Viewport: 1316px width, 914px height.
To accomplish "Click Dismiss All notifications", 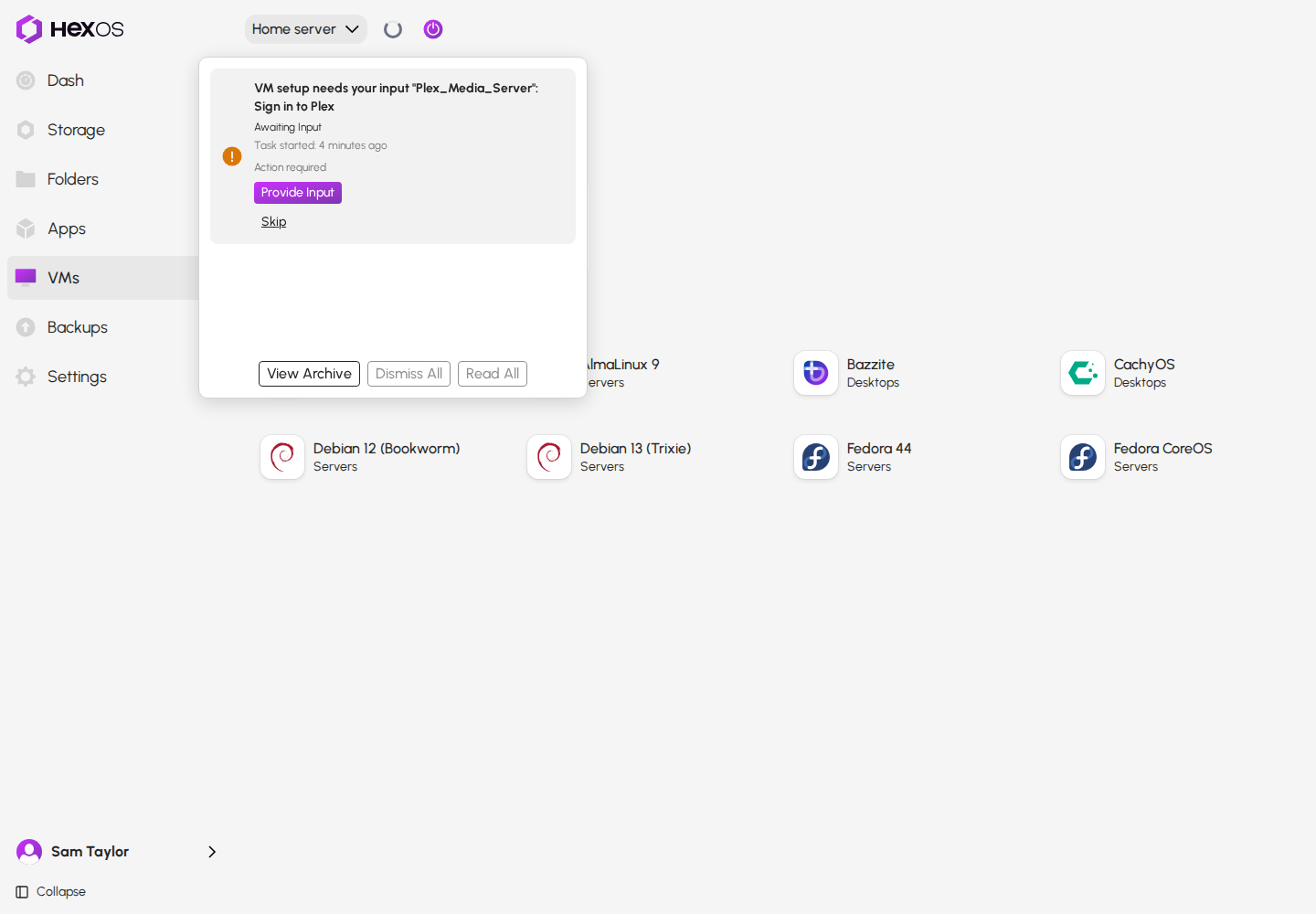I will (409, 374).
